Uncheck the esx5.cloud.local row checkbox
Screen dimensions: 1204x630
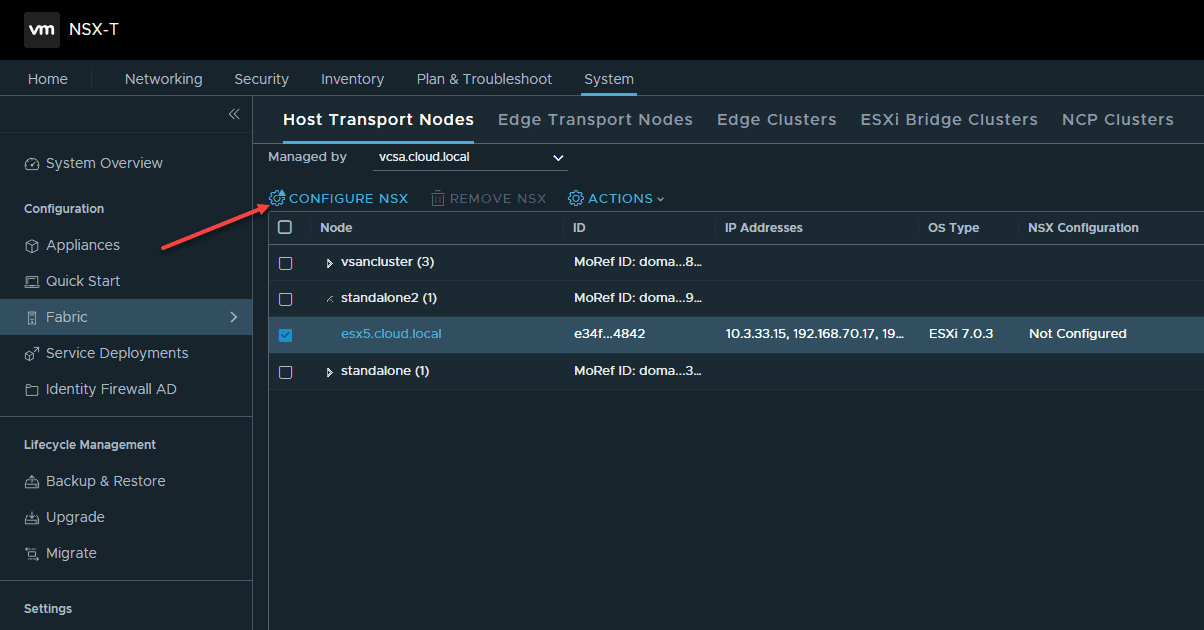tap(285, 335)
